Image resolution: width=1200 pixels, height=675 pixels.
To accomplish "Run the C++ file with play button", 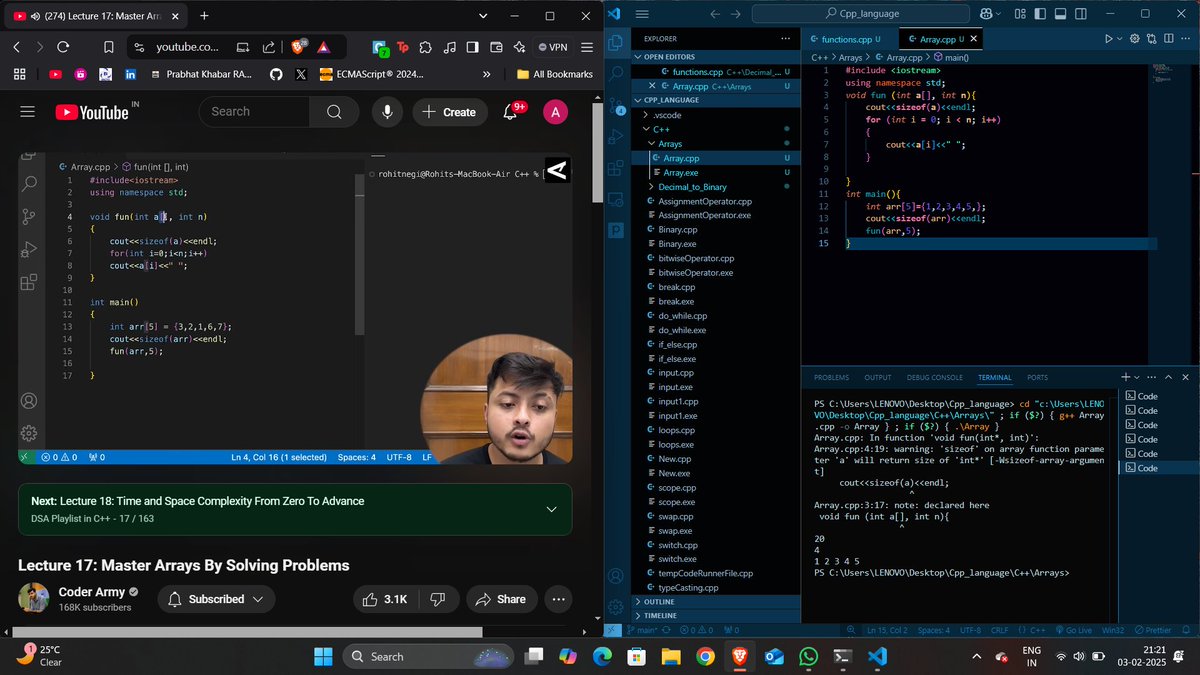I will [1108, 39].
